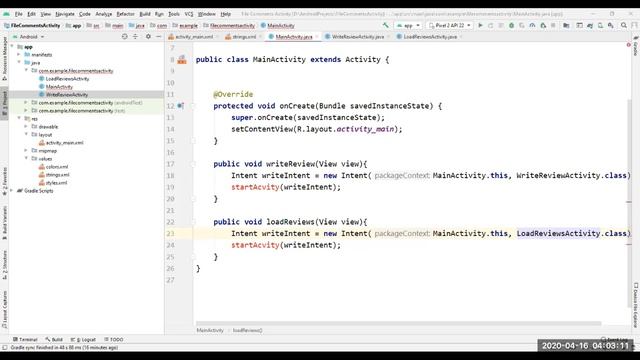Open the Build Variants side tab

[x=4, y=222]
